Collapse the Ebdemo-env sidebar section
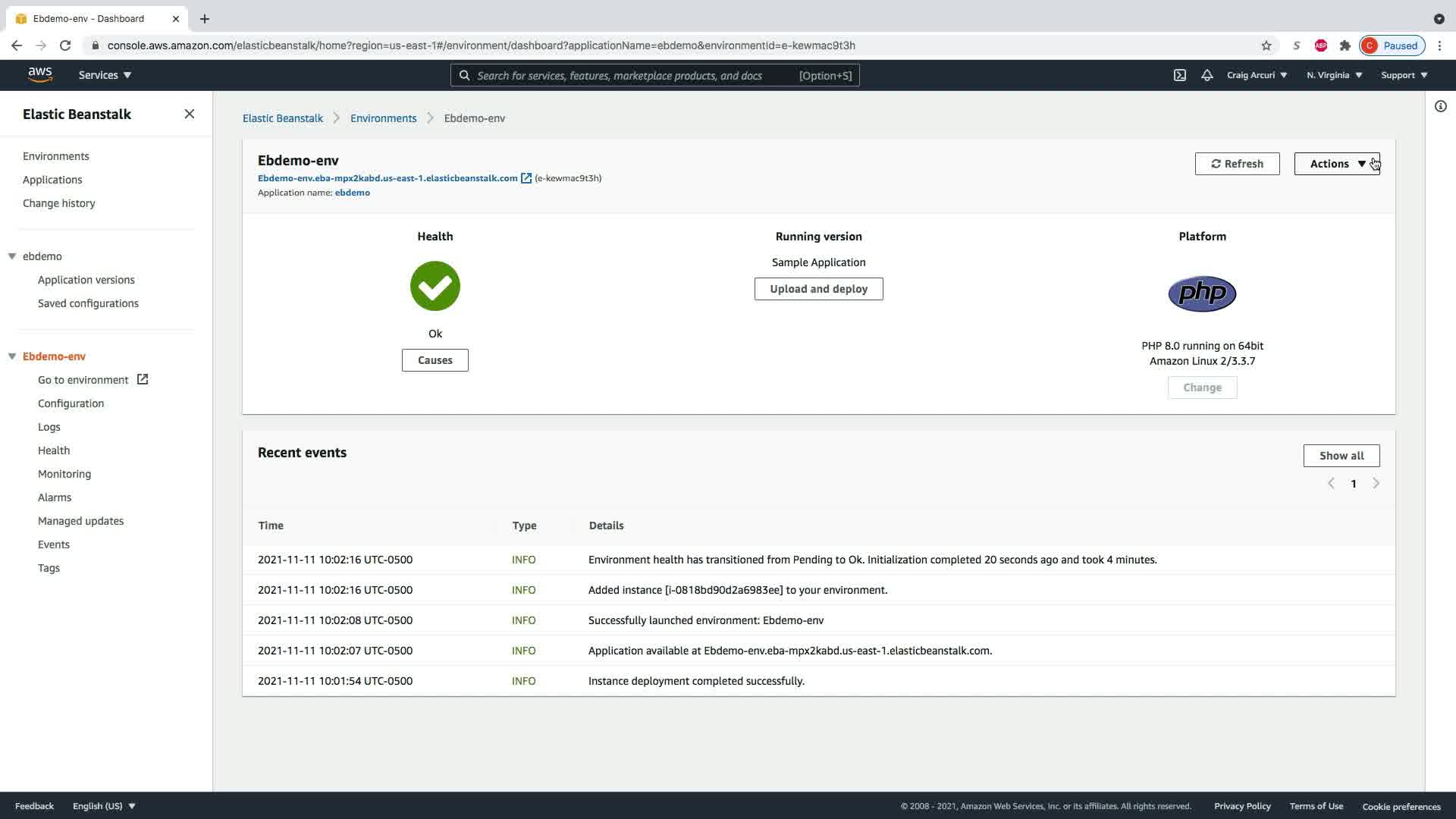 coord(12,356)
